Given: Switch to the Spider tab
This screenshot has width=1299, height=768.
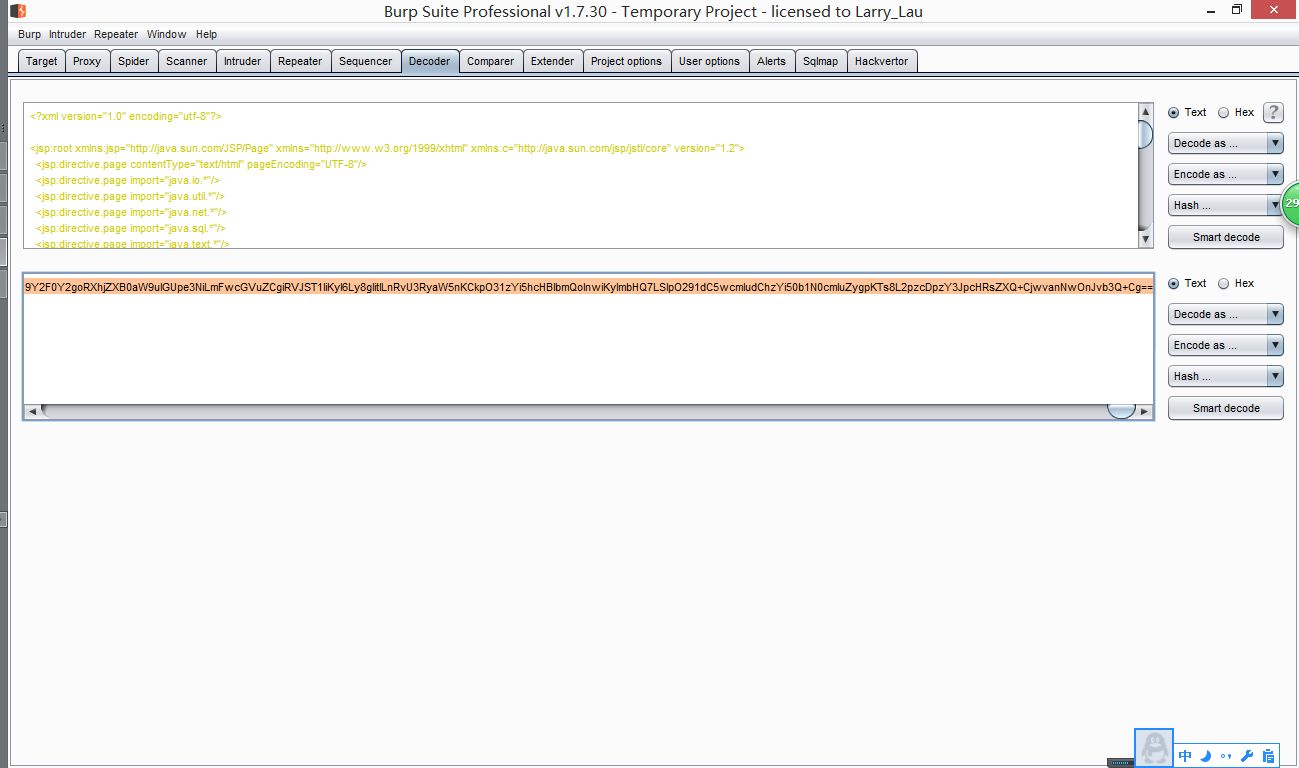Looking at the screenshot, I should [134, 61].
